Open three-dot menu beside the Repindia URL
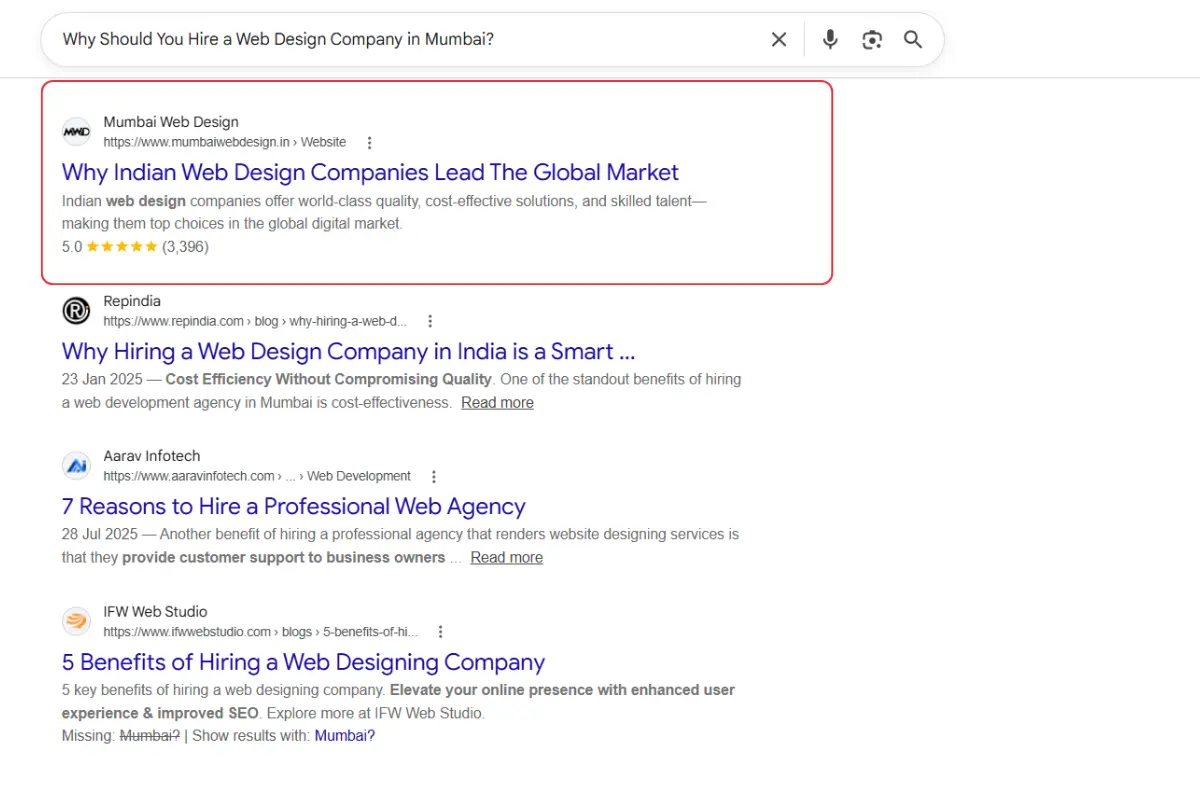Image resolution: width=1200 pixels, height=800 pixels. click(x=430, y=322)
